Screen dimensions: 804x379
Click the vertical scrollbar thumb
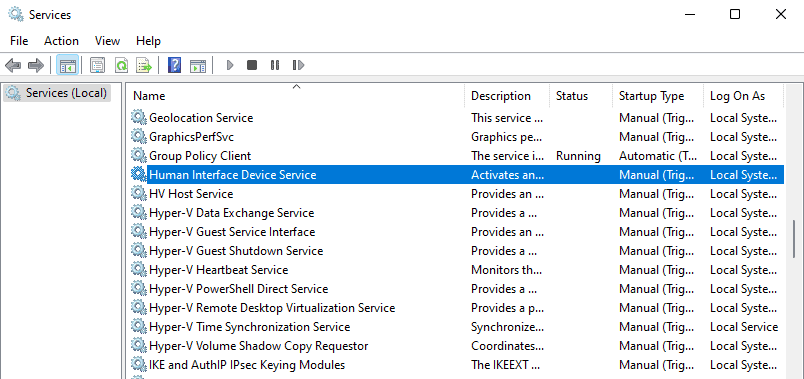(x=795, y=239)
